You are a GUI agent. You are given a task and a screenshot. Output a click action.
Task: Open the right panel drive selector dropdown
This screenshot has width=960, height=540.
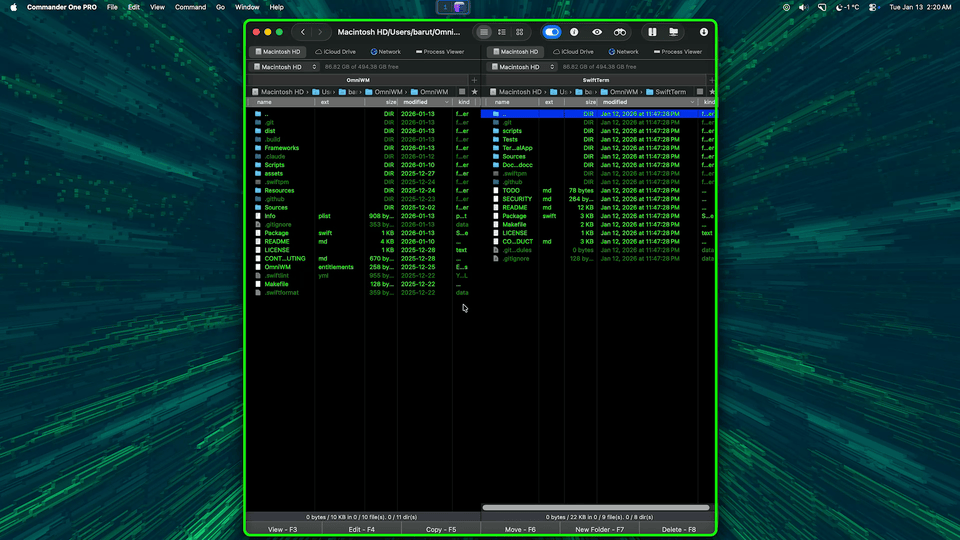coord(523,67)
